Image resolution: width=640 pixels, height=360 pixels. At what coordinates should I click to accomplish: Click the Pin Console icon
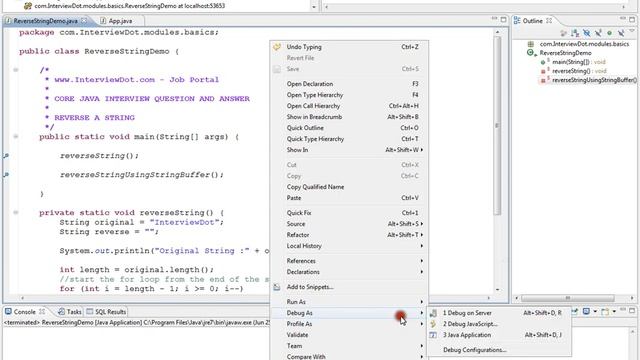coord(575,311)
